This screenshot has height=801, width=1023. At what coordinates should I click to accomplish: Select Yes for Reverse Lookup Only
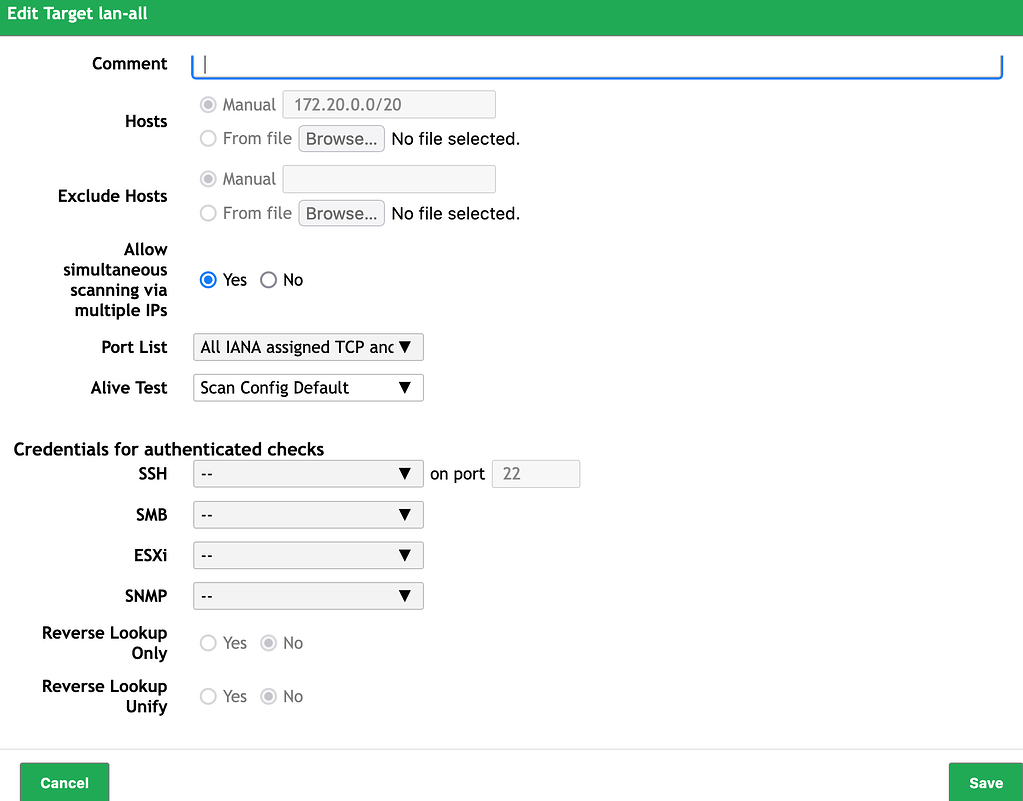coord(208,643)
